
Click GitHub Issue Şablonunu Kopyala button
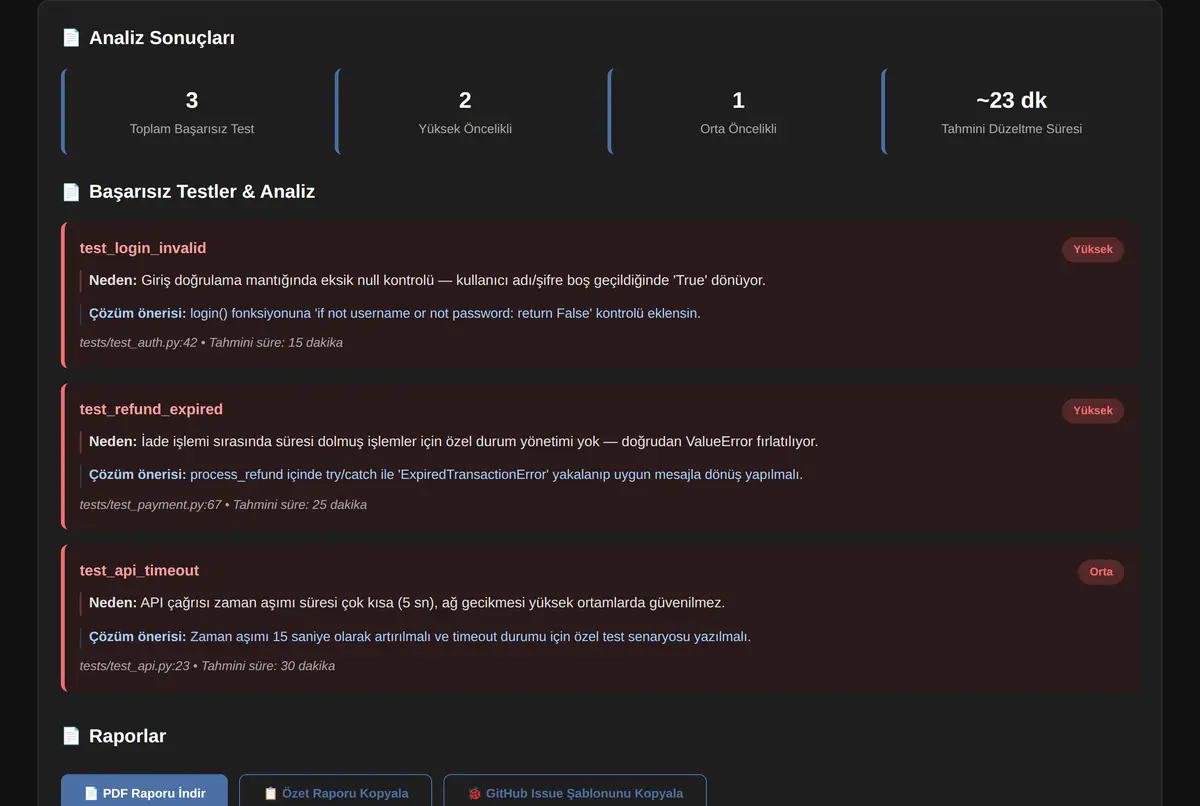point(575,792)
